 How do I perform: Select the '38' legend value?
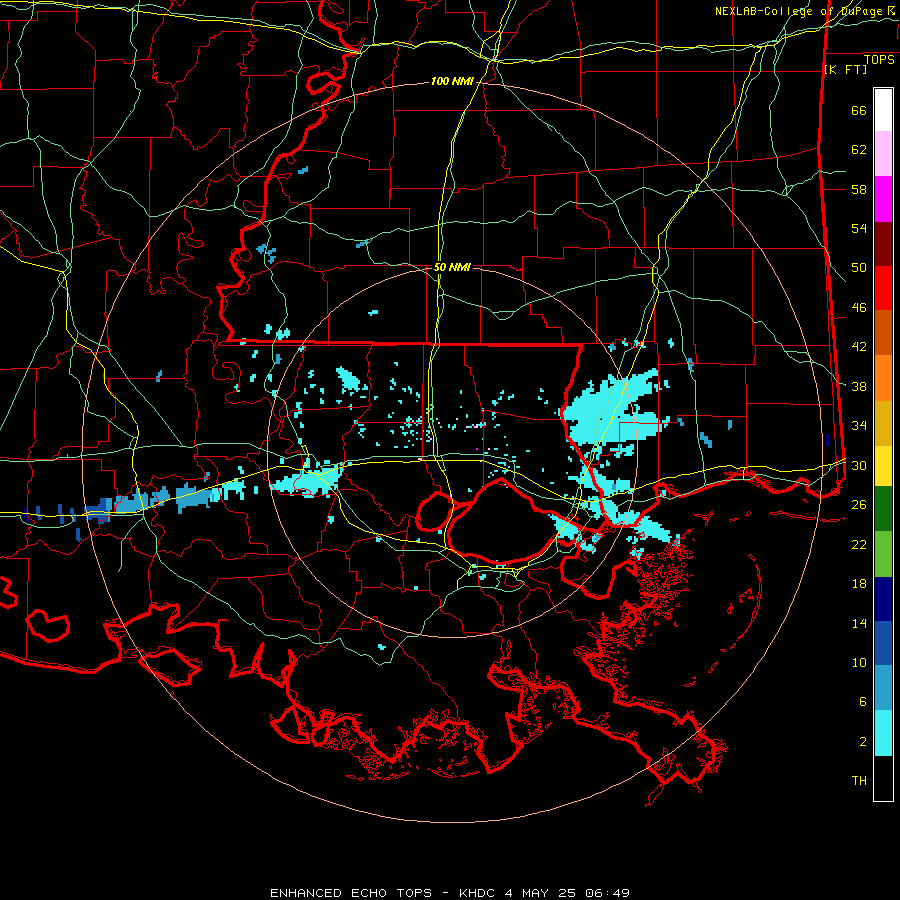pos(859,386)
